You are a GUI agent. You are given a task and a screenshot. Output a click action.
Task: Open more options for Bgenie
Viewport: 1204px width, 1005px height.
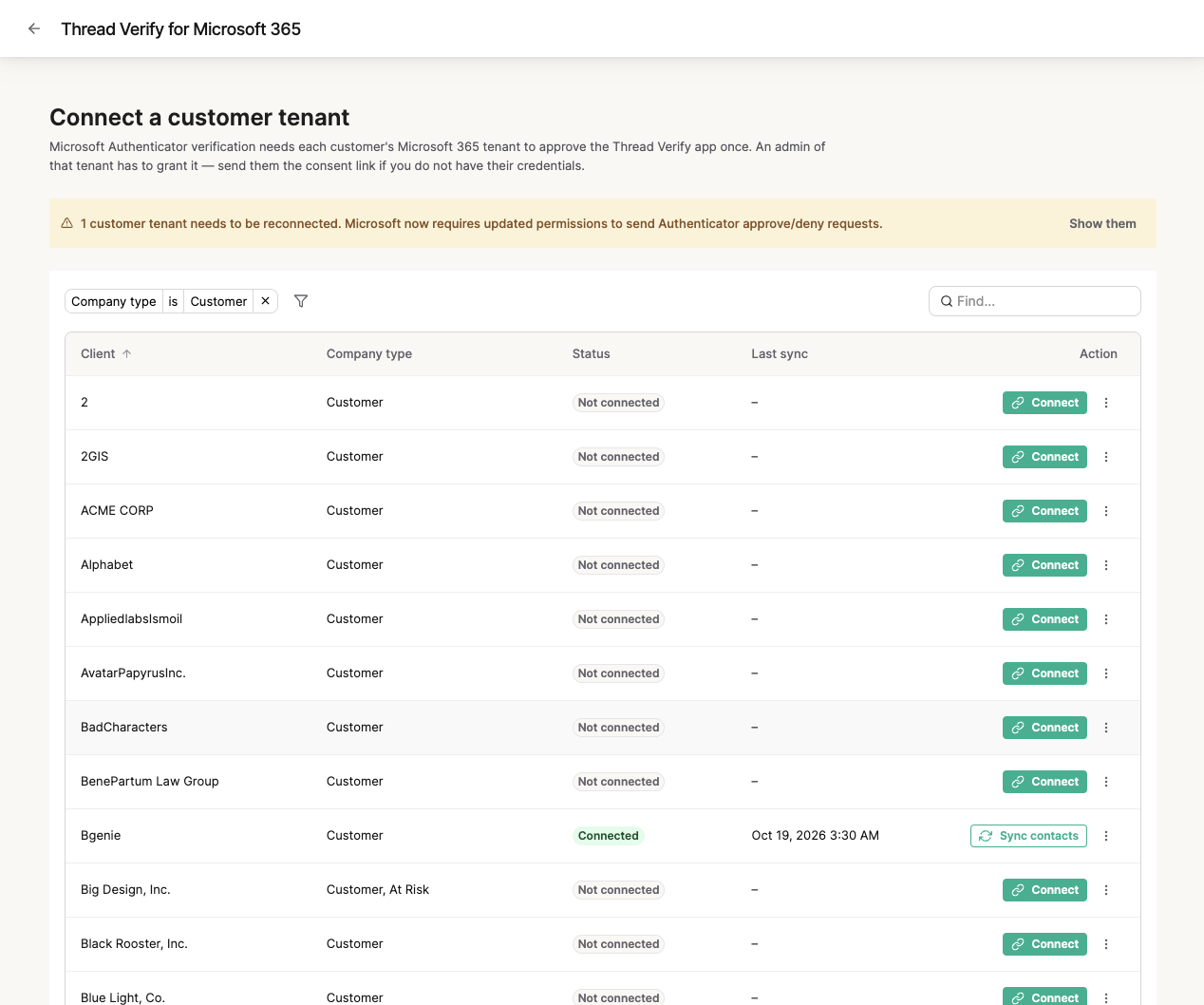coord(1106,836)
